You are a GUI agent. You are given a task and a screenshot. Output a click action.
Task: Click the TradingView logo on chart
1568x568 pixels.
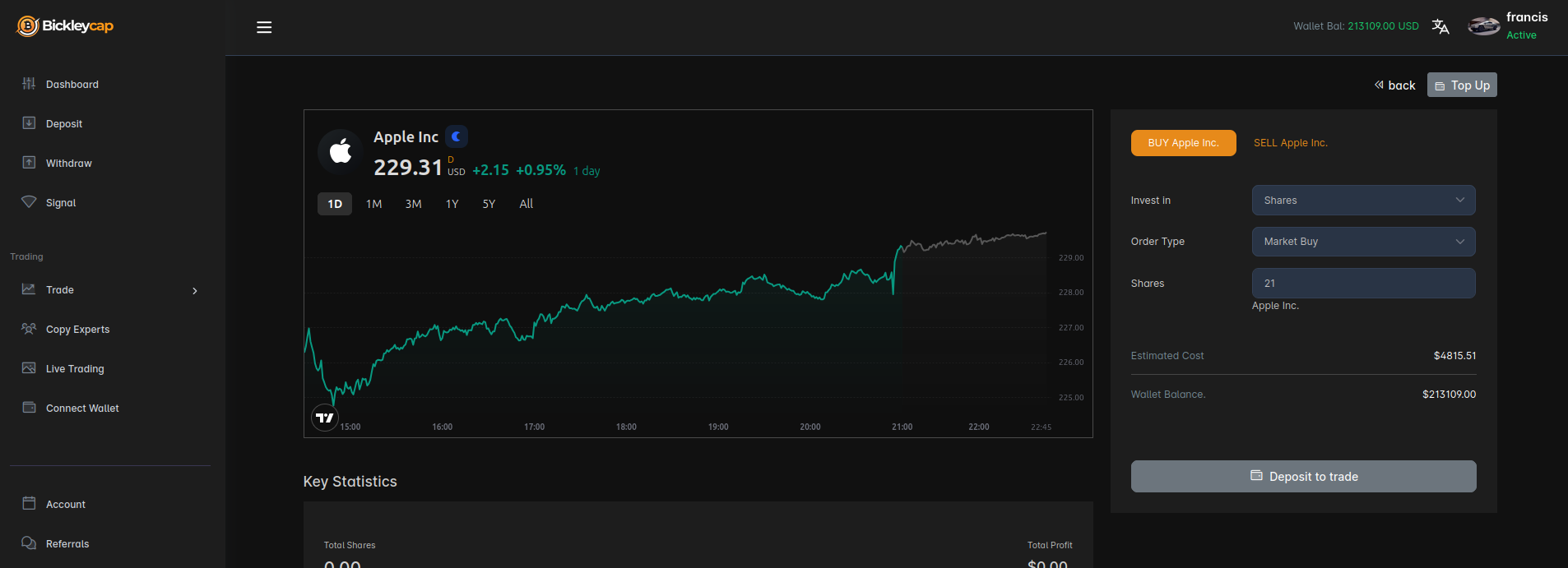325,418
